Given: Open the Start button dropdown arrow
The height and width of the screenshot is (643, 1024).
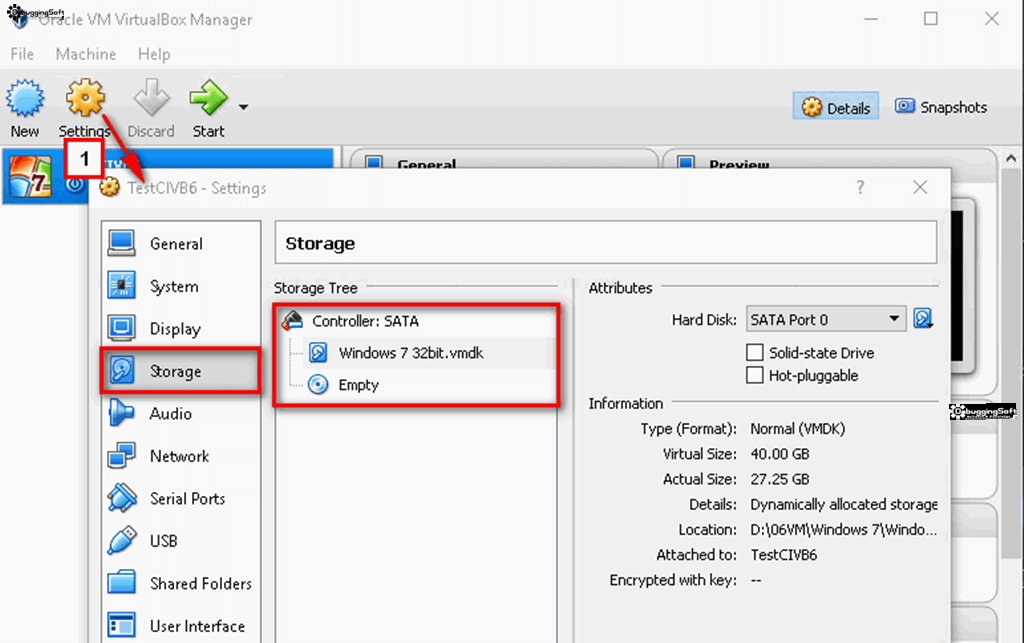Looking at the screenshot, I should click(x=243, y=107).
